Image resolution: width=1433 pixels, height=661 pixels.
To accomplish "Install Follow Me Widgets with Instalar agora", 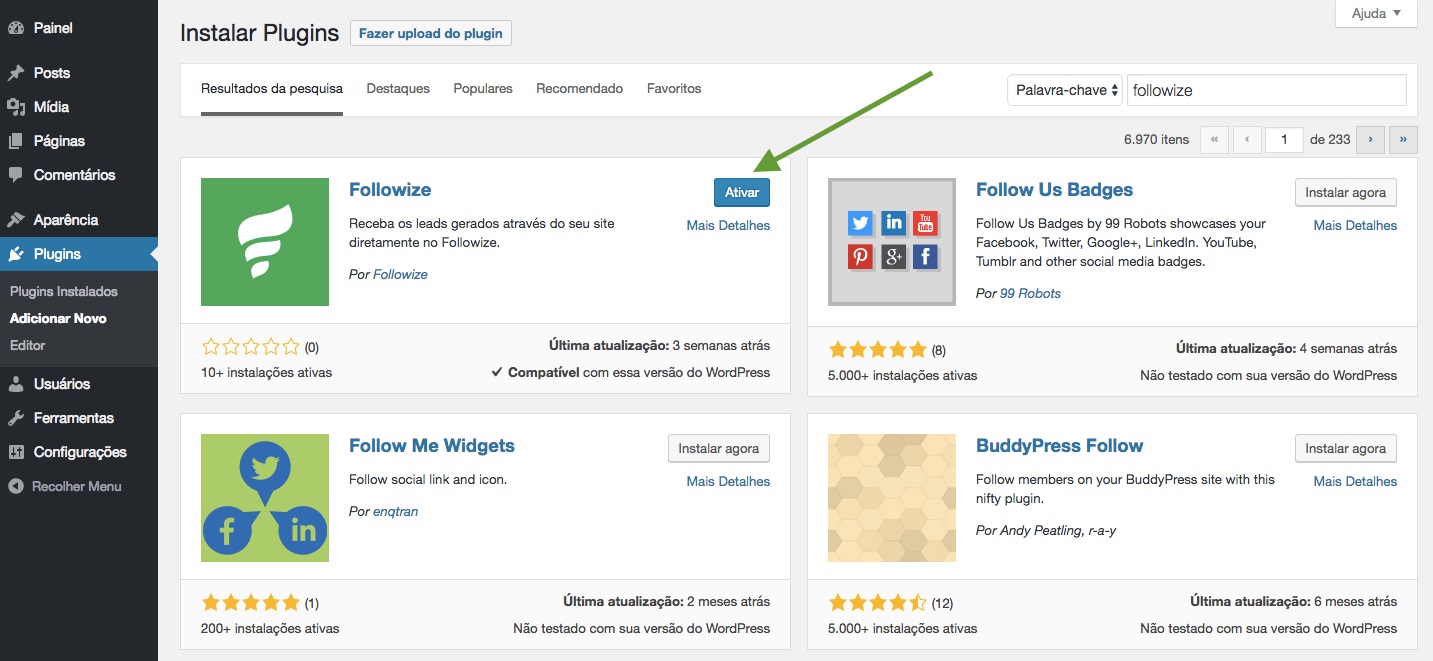I will click(719, 449).
